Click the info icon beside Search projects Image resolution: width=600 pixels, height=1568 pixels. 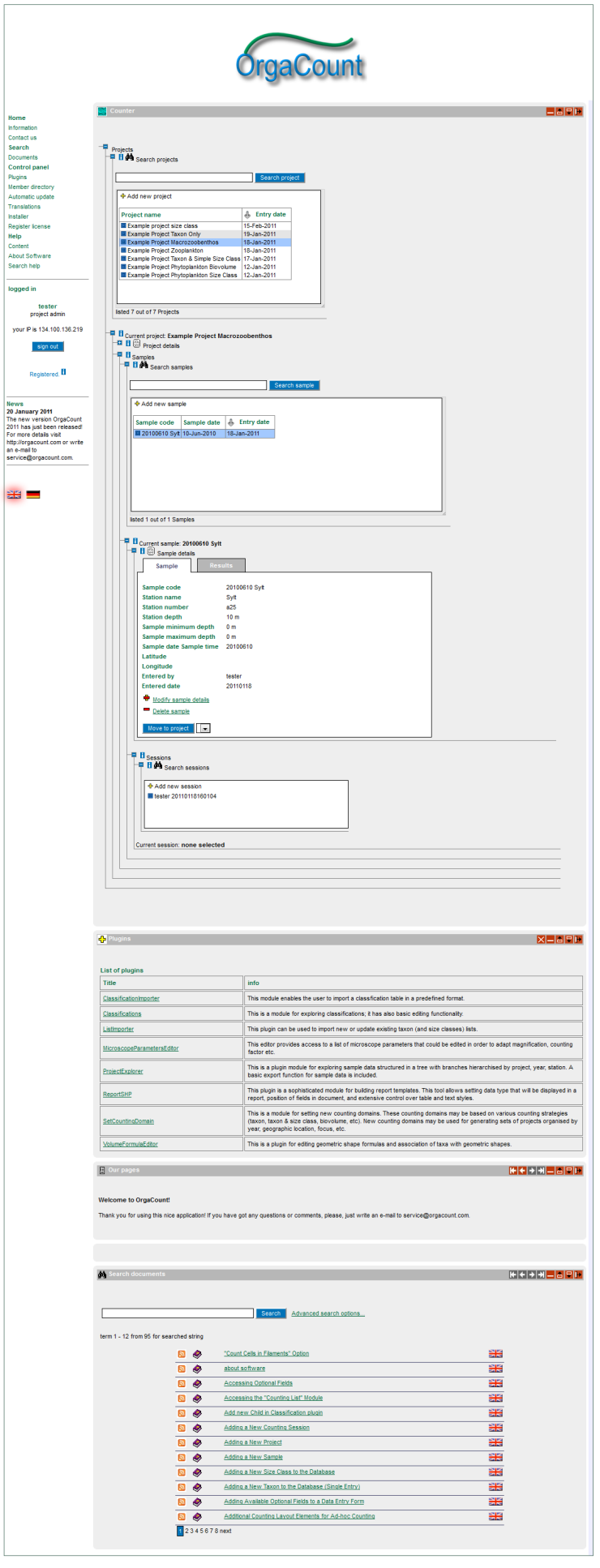121,157
